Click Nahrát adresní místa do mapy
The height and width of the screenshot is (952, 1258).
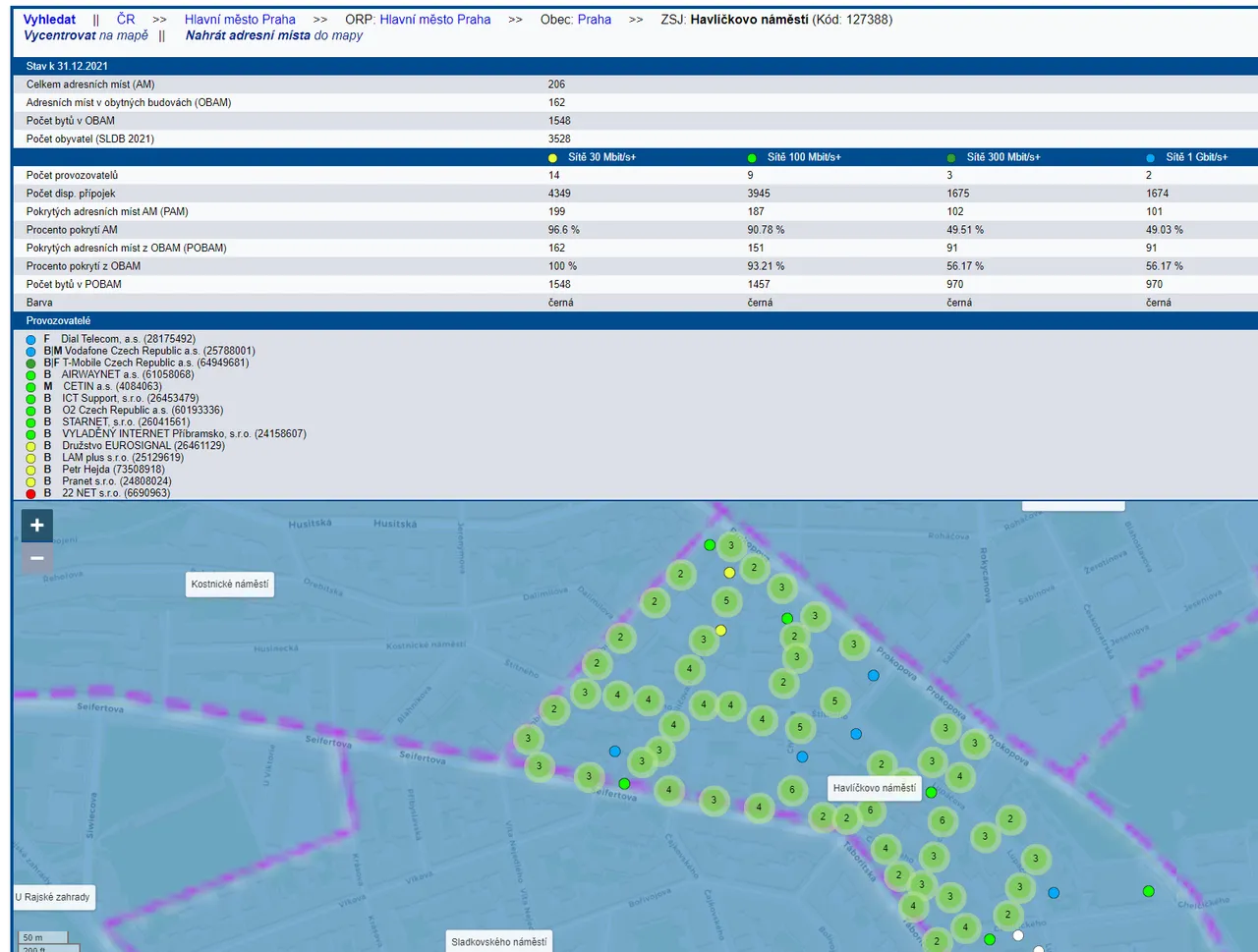pyautogui.click(x=274, y=35)
